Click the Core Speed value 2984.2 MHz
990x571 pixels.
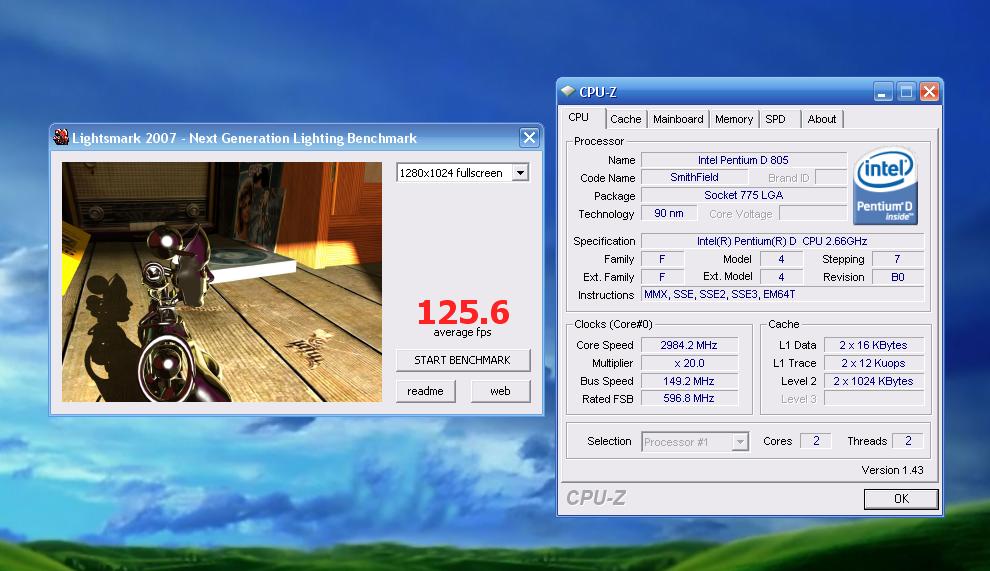coord(689,346)
